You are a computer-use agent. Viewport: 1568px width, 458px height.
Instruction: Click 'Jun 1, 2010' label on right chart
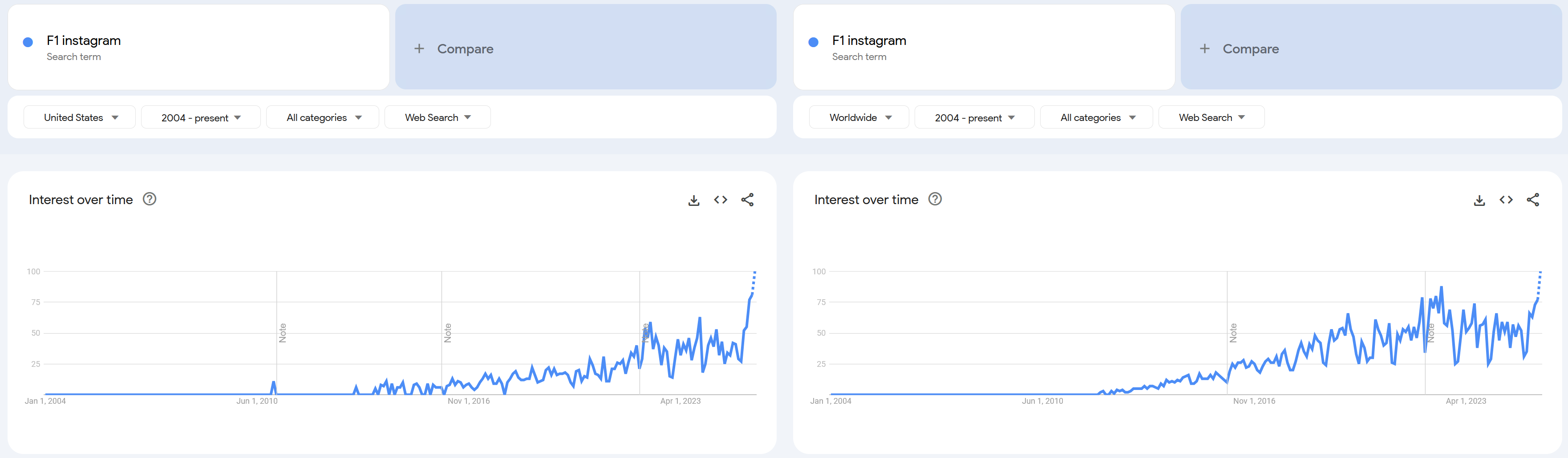(1043, 401)
